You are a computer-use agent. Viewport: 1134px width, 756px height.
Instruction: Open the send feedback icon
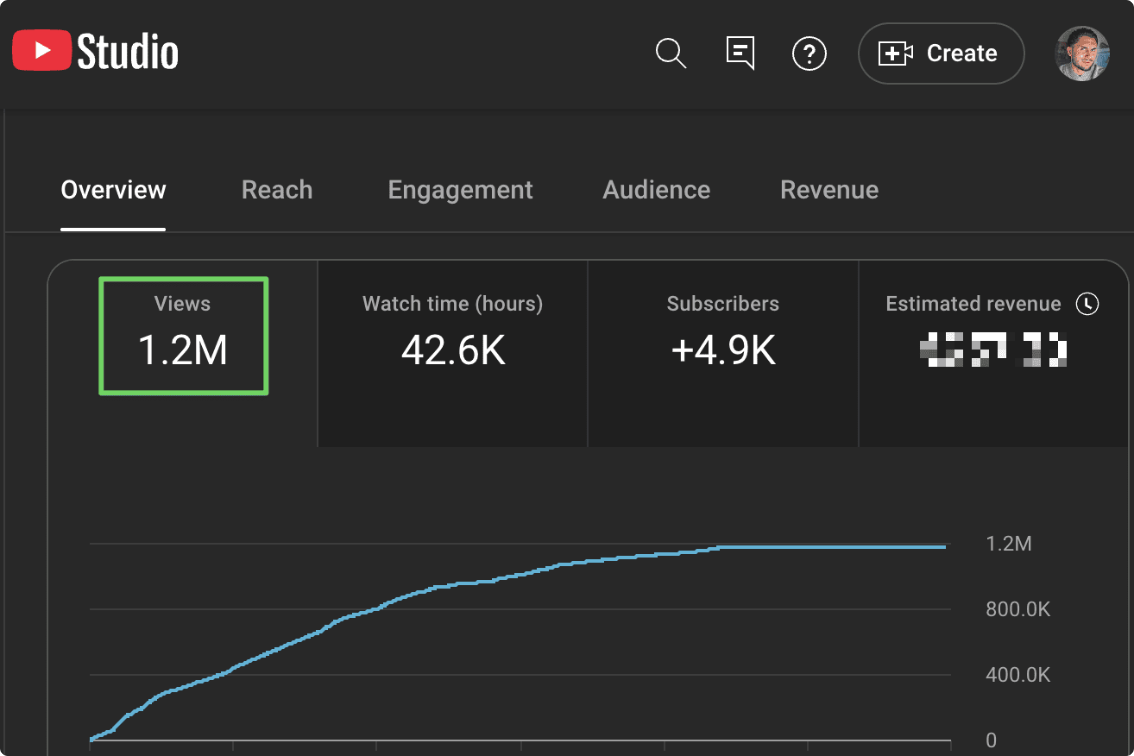pos(740,53)
